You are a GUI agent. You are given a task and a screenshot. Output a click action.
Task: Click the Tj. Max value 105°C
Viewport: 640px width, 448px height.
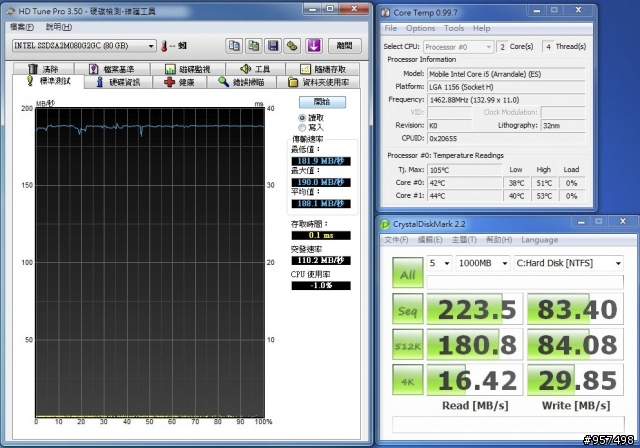[464, 170]
